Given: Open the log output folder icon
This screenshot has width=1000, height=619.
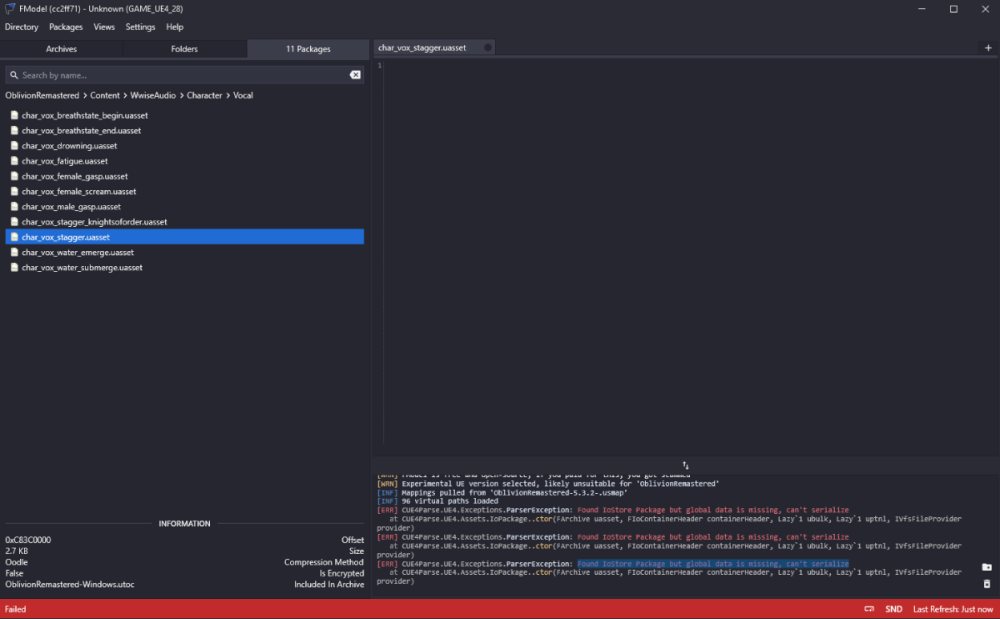Looking at the screenshot, I should [x=987, y=567].
